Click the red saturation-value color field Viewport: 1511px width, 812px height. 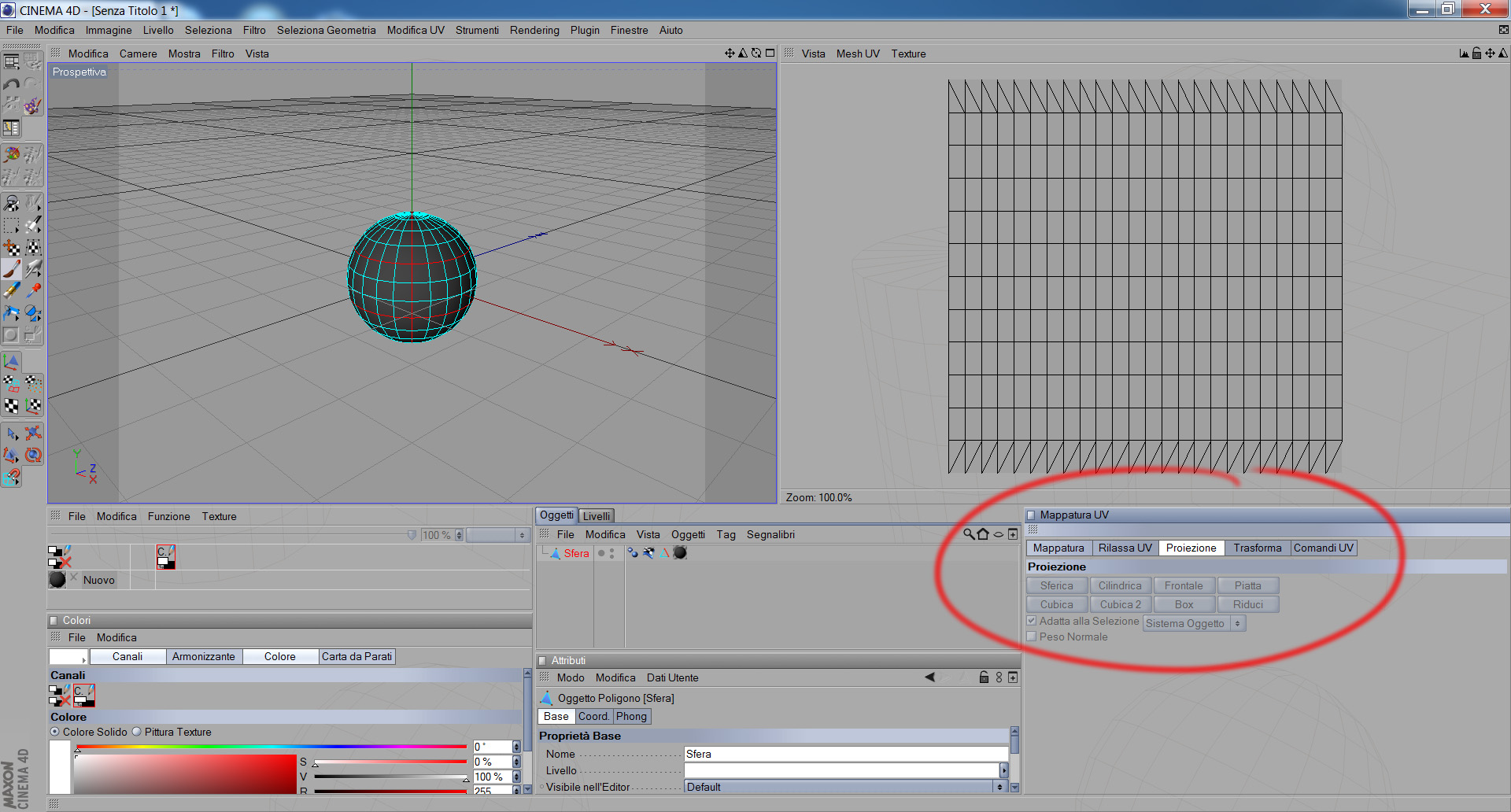[186, 774]
